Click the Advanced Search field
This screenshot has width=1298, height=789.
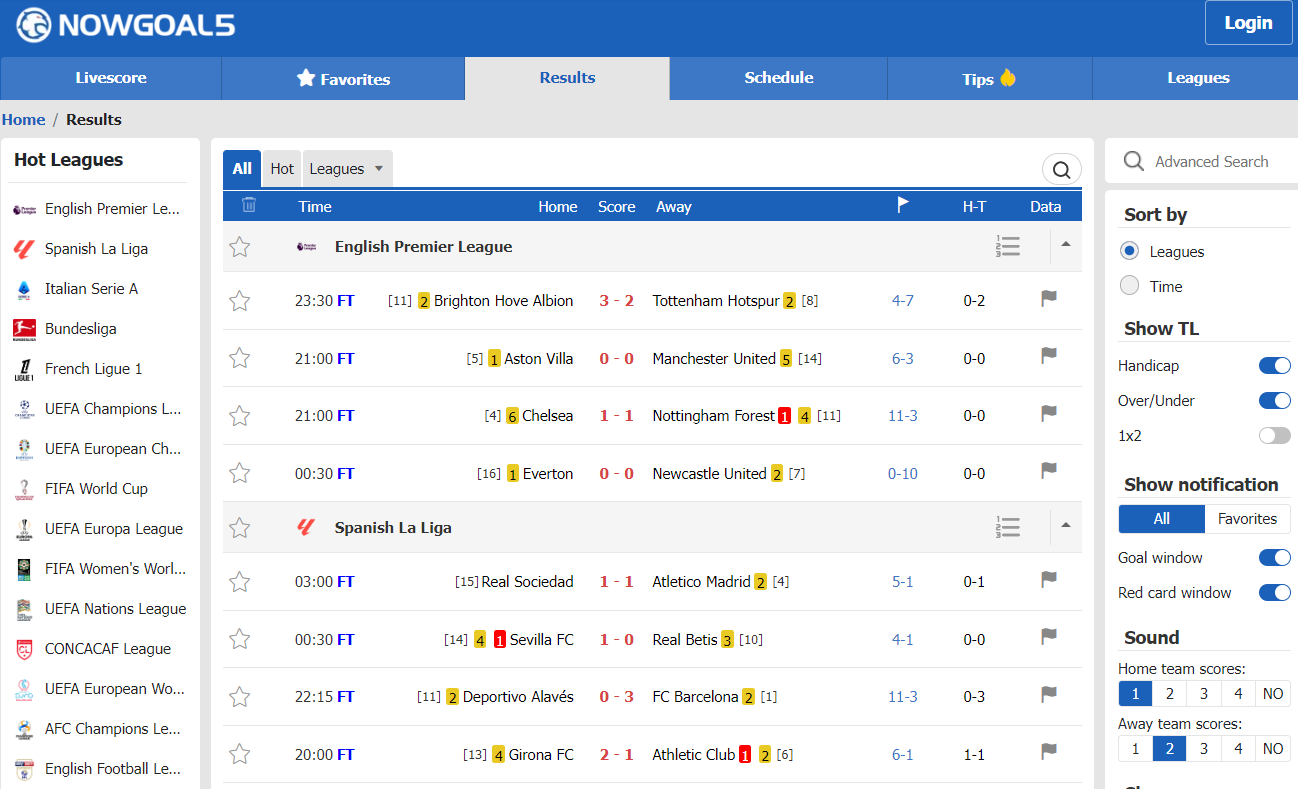[1211, 162]
